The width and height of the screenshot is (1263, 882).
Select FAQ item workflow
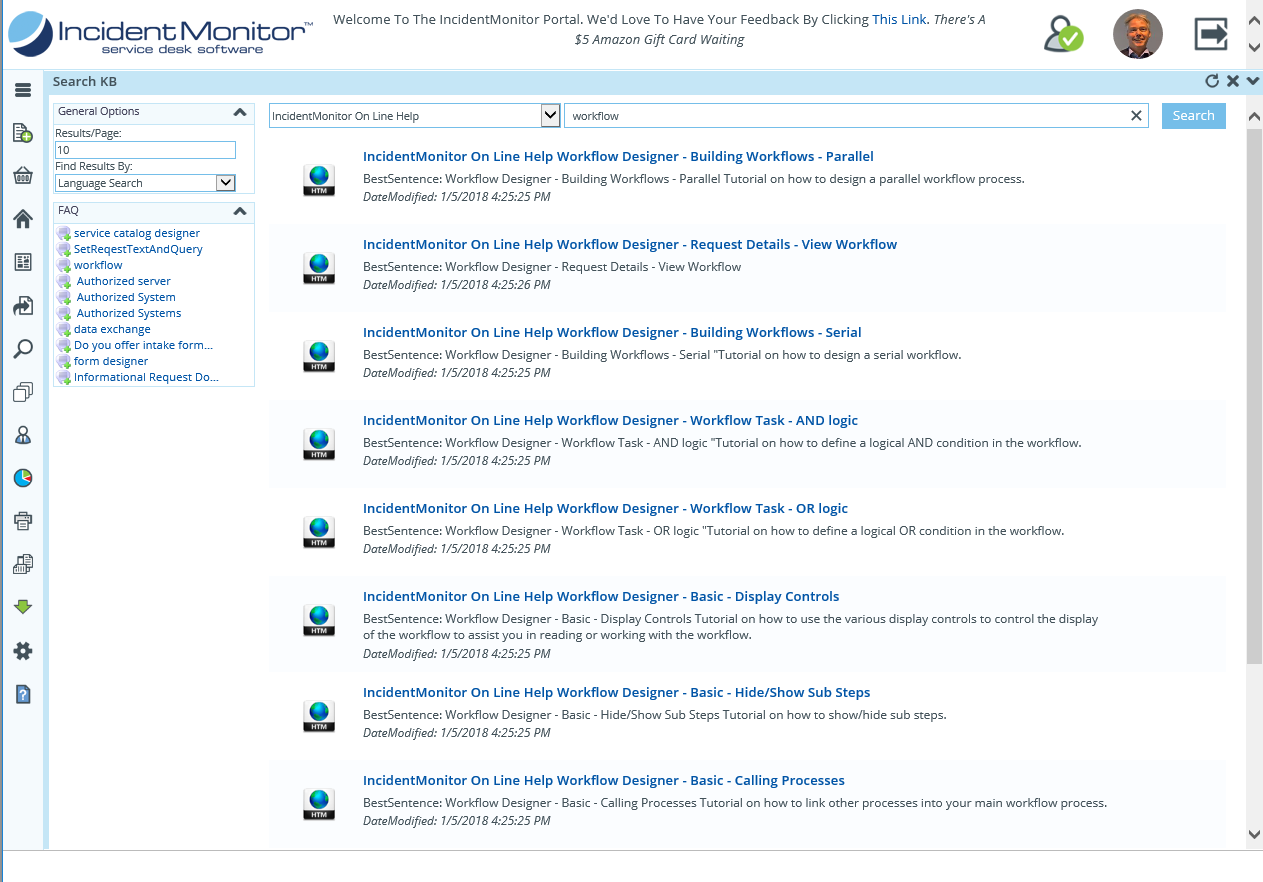[98, 265]
